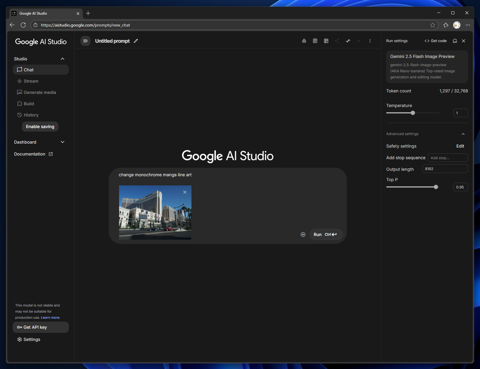Click the Add stop sequence field
Image resolution: width=480 pixels, height=369 pixels.
pyautogui.click(x=448, y=158)
